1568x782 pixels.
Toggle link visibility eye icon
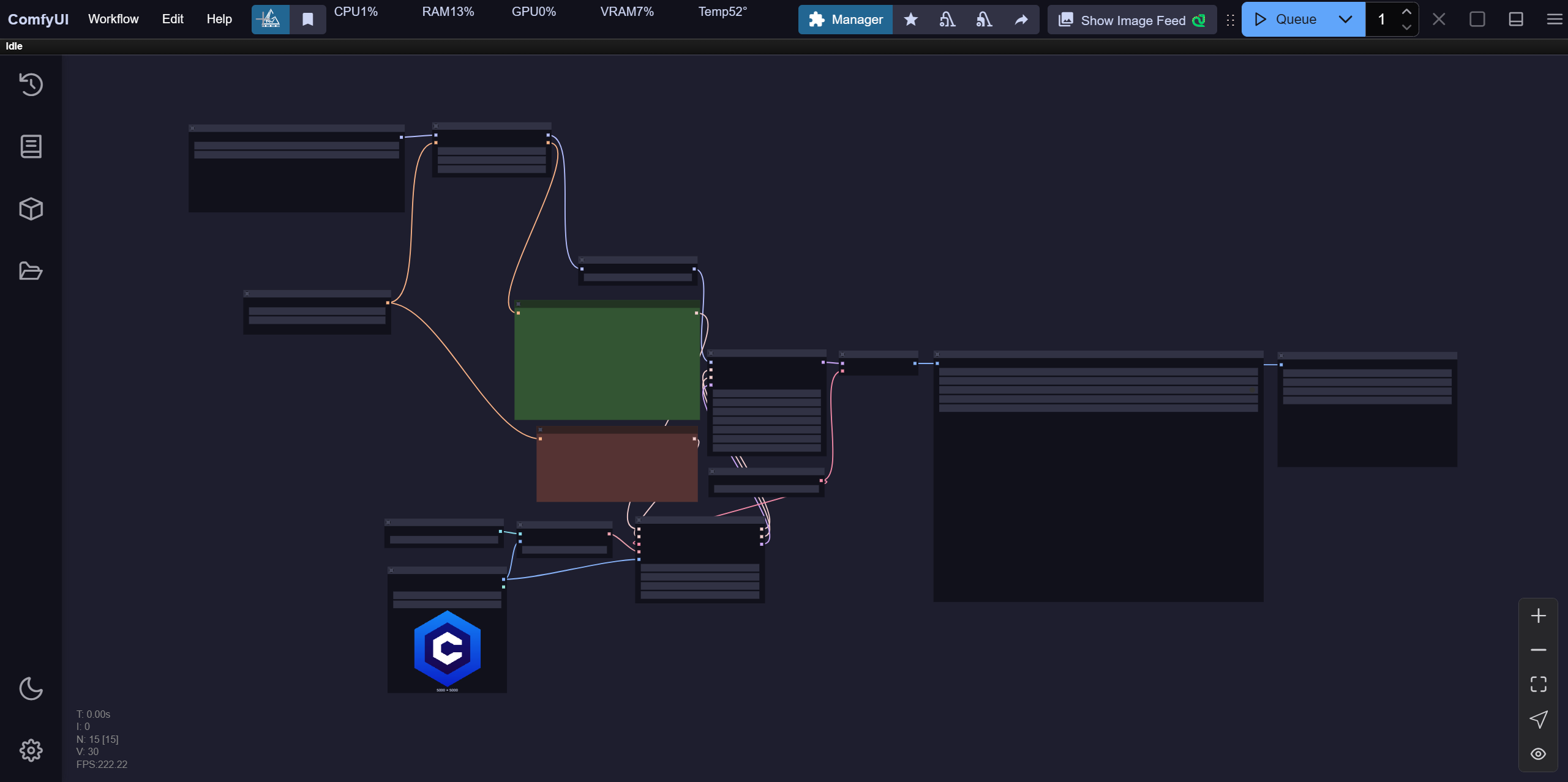(1538, 754)
